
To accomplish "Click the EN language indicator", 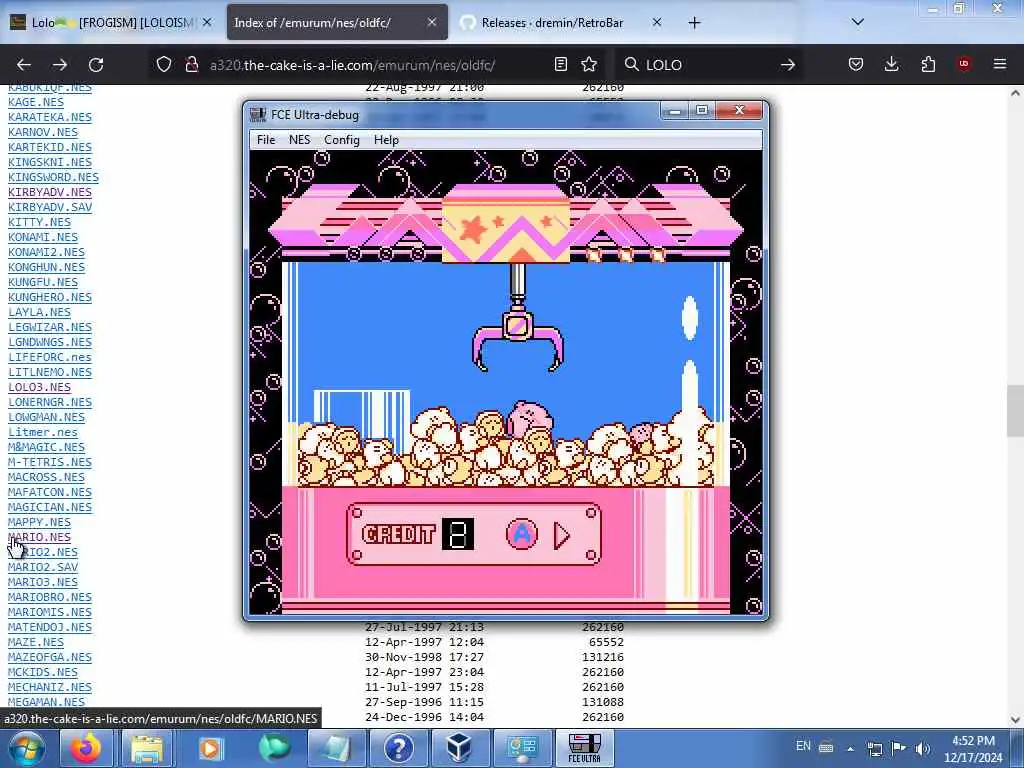I will [x=803, y=746].
